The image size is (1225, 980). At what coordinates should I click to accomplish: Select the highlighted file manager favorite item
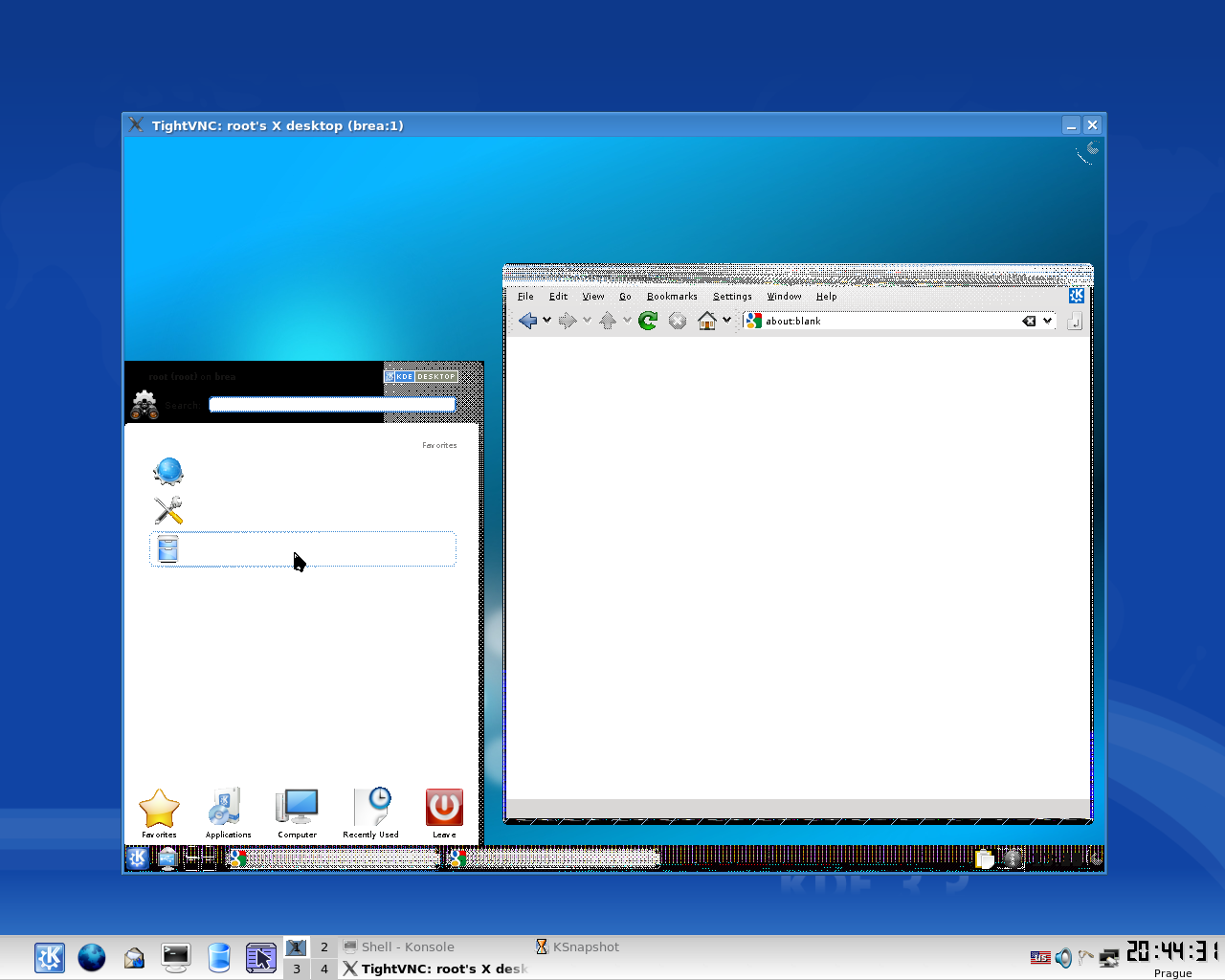[x=302, y=549]
